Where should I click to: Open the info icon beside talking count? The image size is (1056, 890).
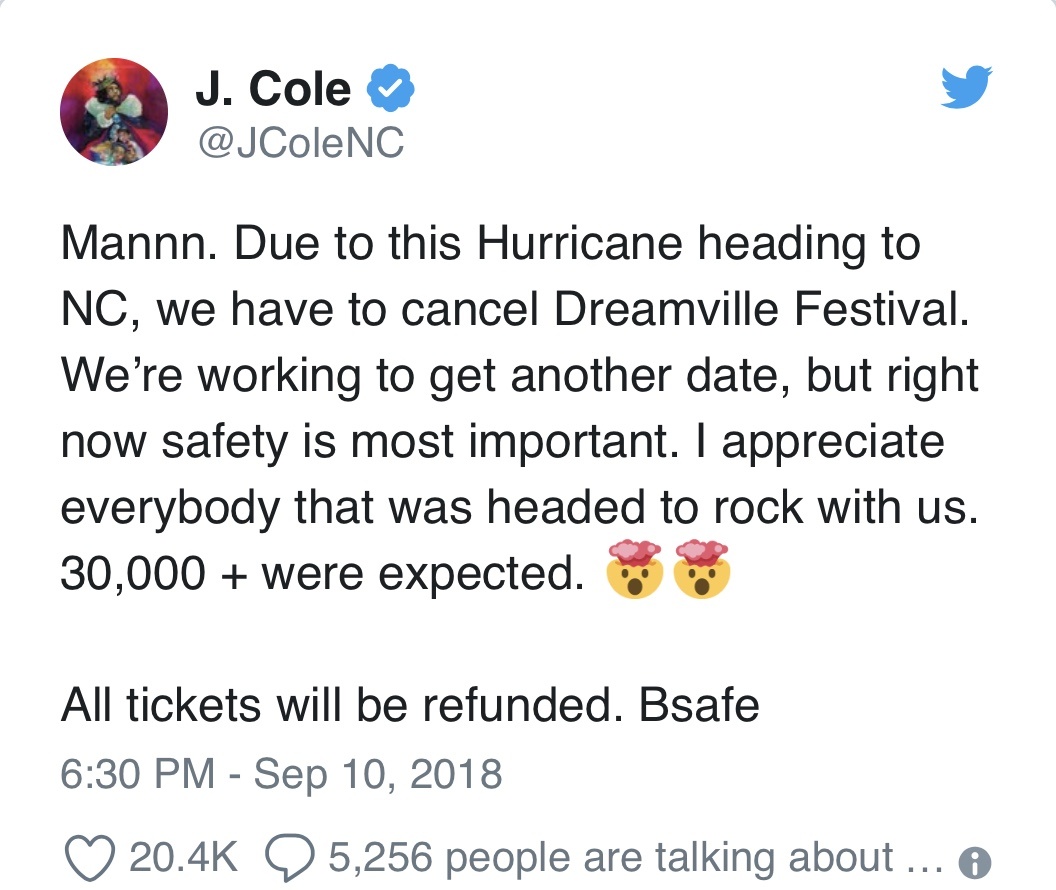coord(975,862)
